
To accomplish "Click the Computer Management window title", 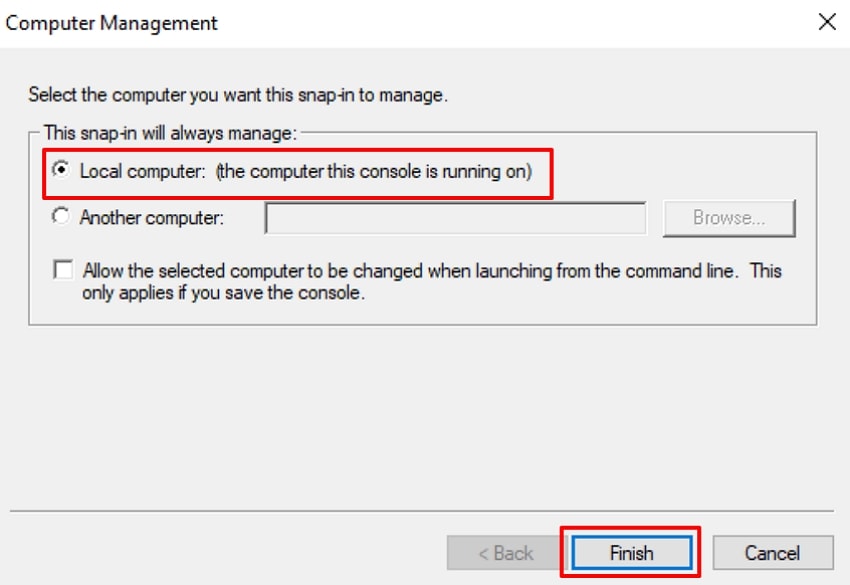I will click(112, 22).
